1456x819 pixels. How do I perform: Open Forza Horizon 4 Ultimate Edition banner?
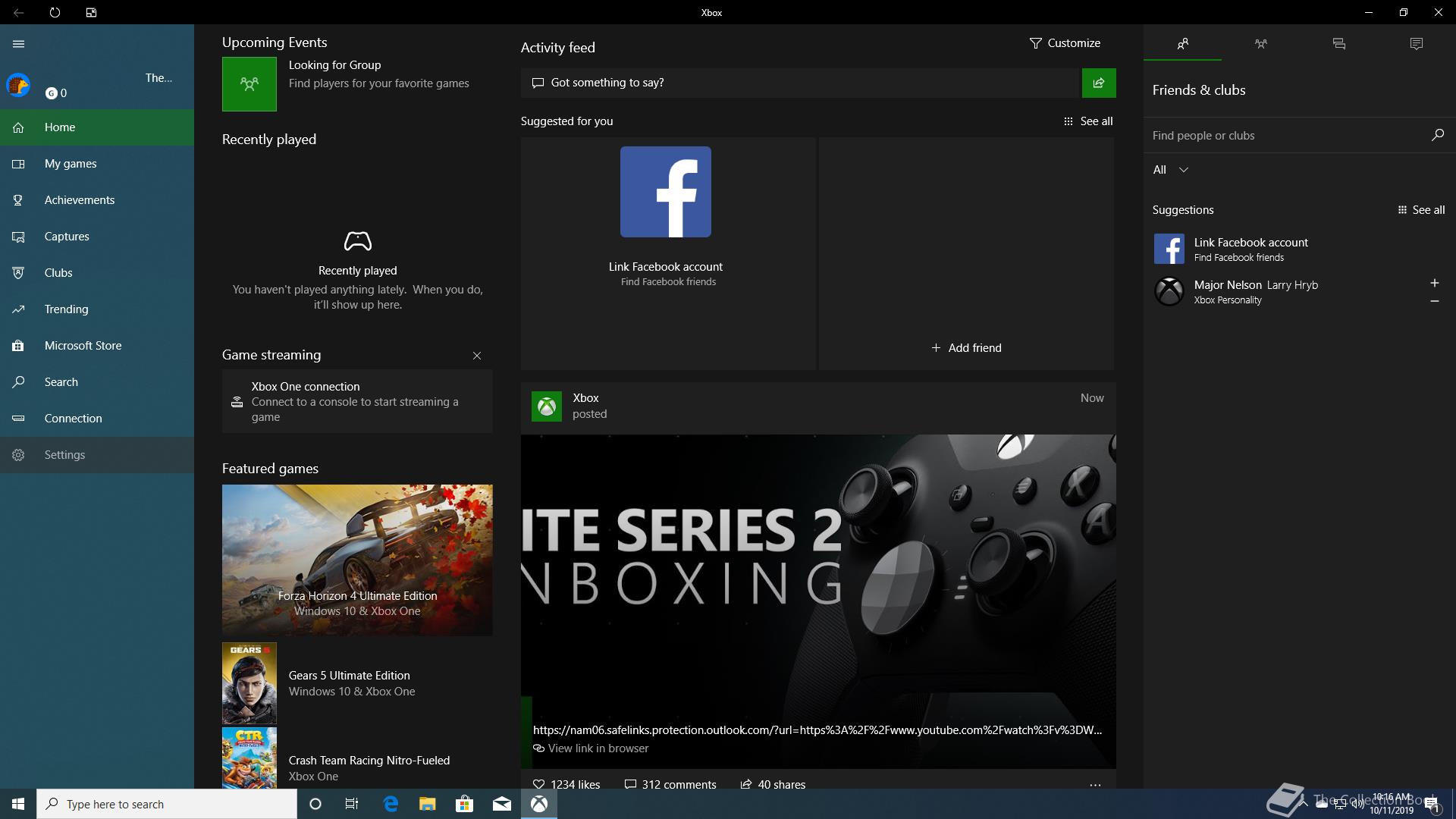point(357,560)
